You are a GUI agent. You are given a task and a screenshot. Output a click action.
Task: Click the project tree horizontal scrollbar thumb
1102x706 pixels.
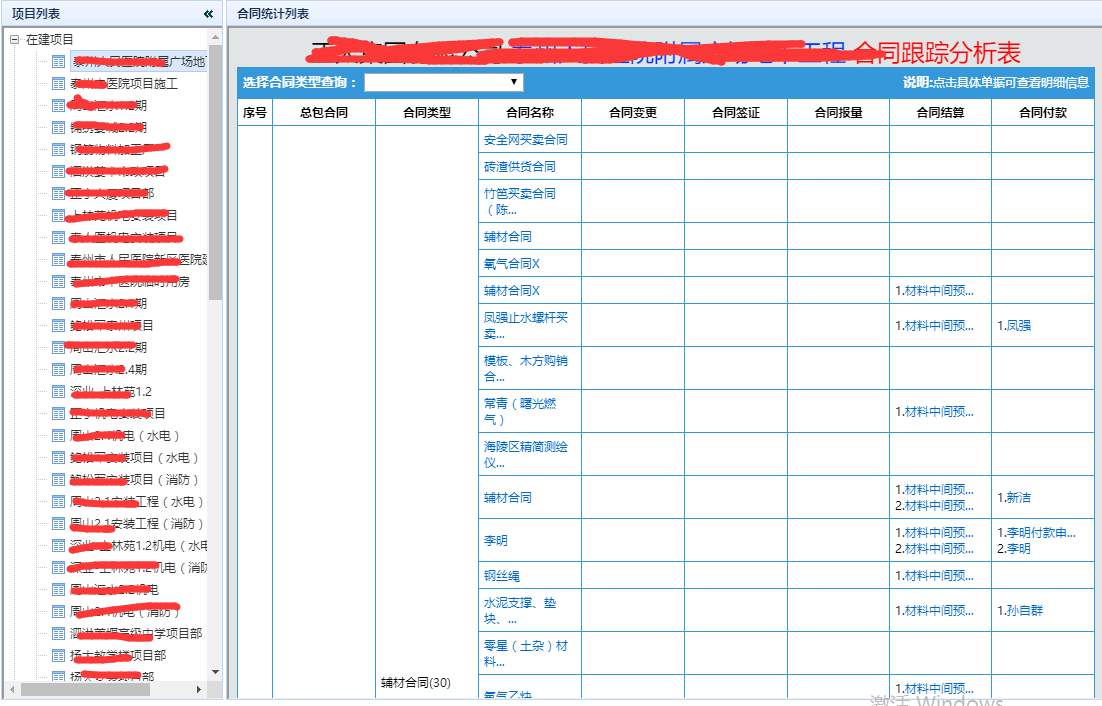(x=85, y=689)
